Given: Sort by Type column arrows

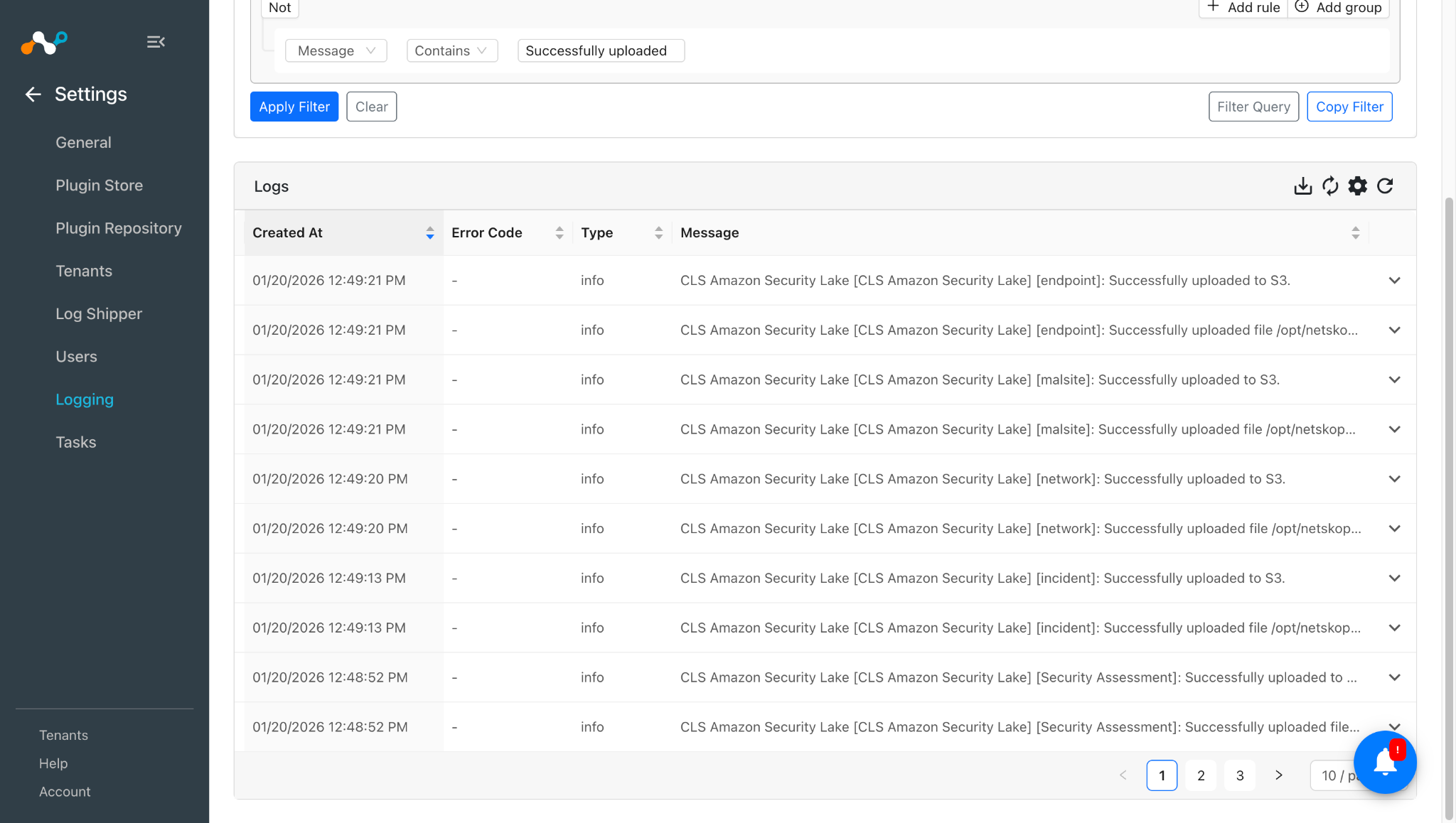Looking at the screenshot, I should click(659, 233).
